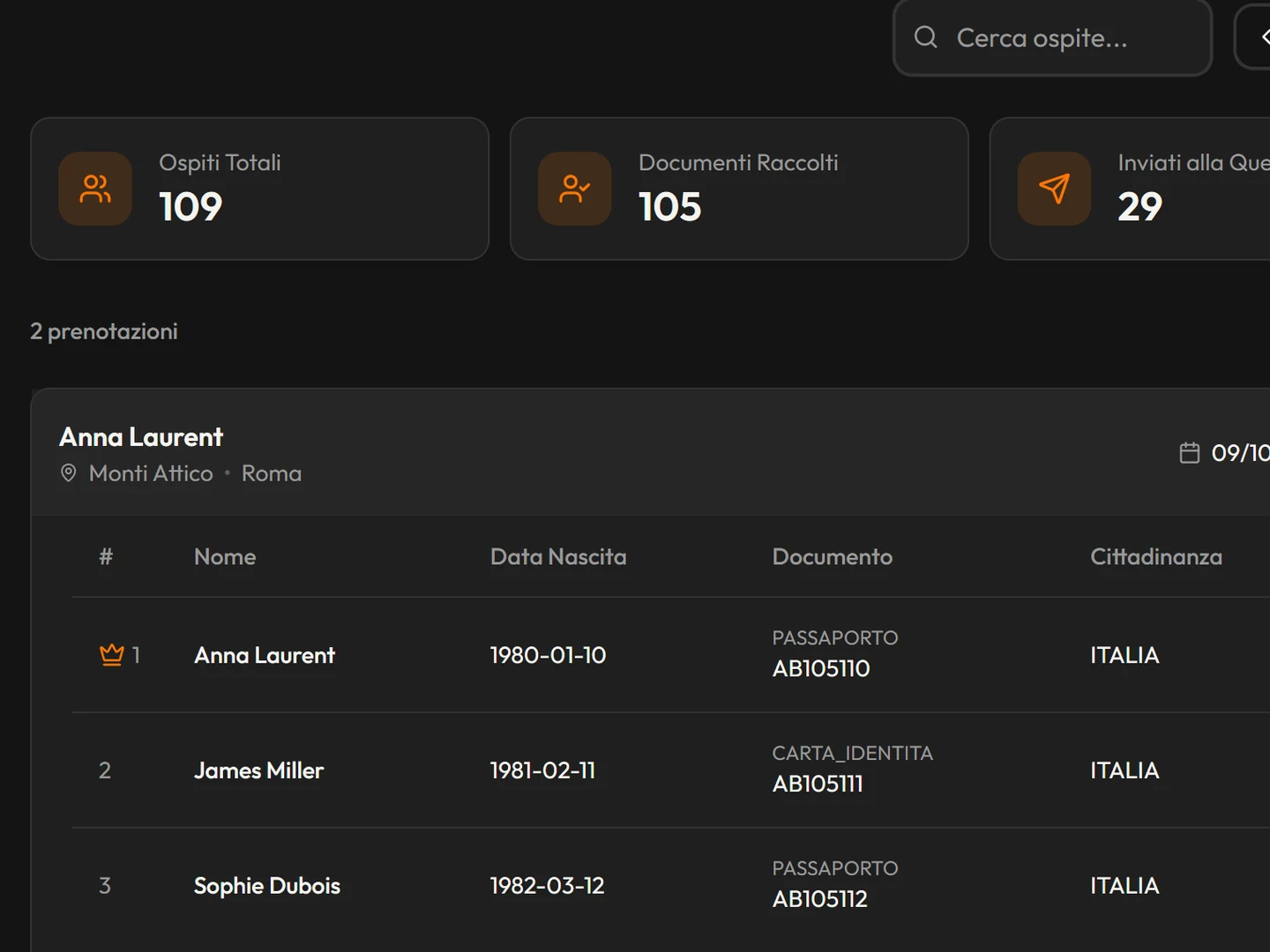This screenshot has width=1270, height=952.
Task: Click the Documenti Raccolti card label
Action: 738,163
